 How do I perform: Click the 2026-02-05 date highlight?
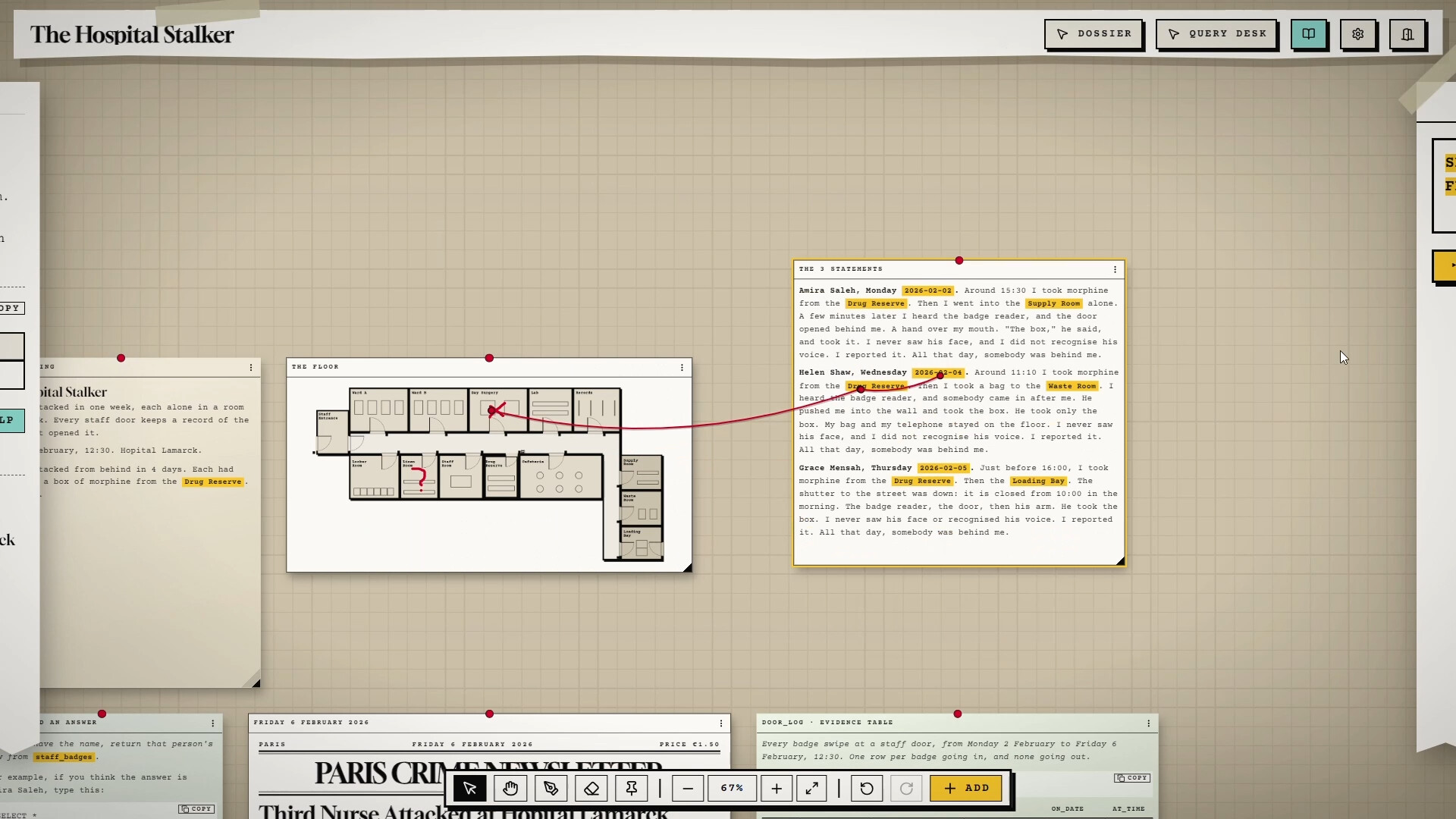(943, 469)
